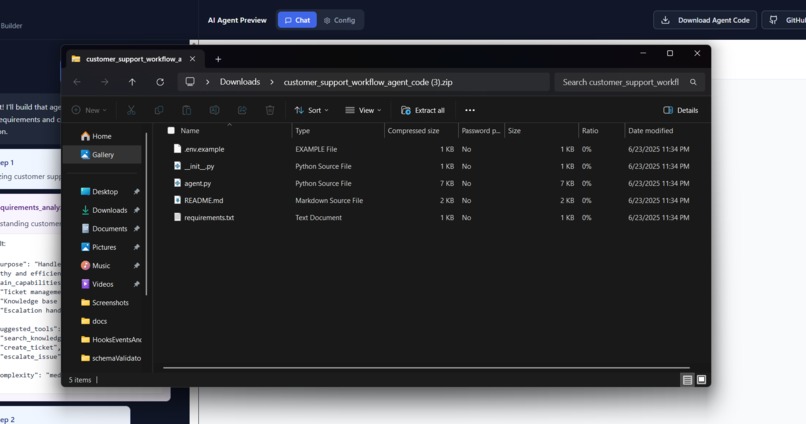Switch to Chat tab in AI Agent Preview
This screenshot has width=806, height=424.
coord(297,20)
